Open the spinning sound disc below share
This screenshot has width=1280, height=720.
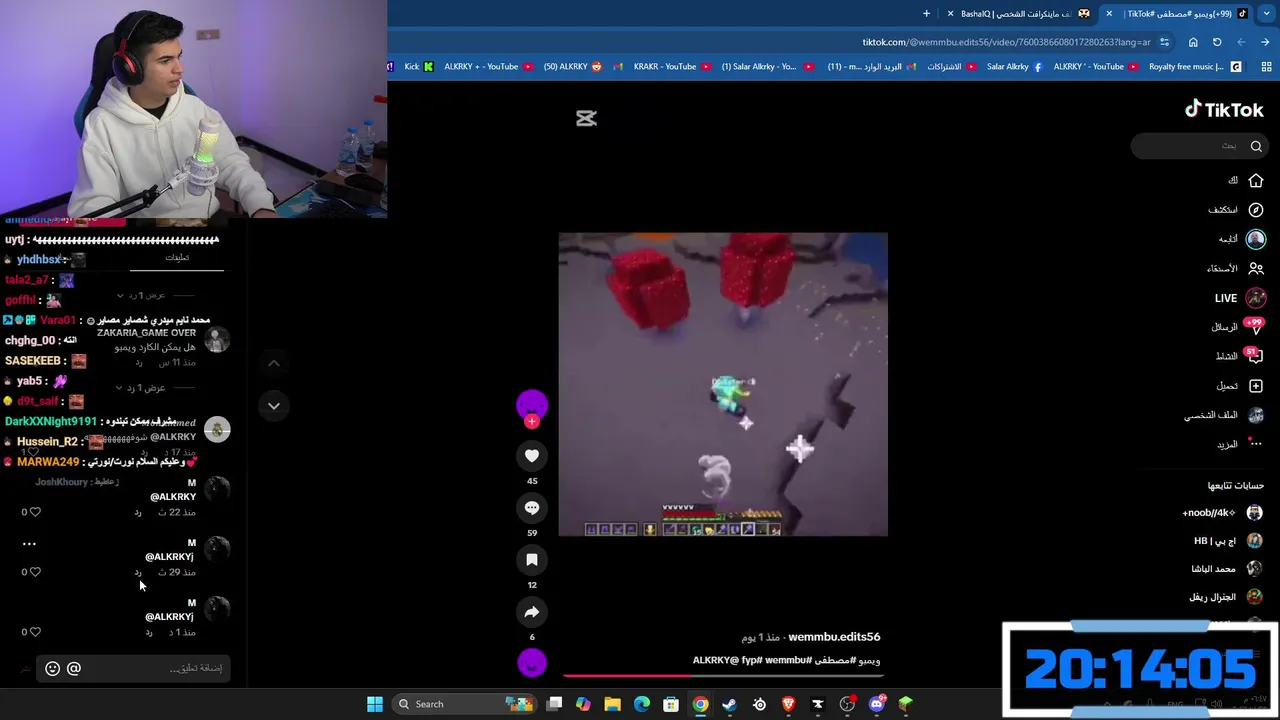pos(532,662)
